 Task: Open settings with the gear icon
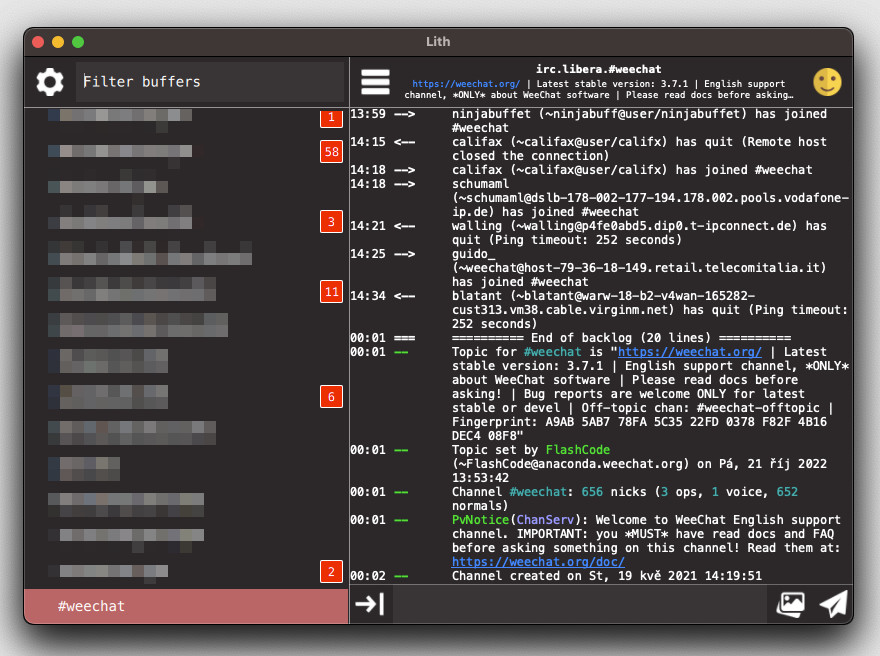point(50,82)
